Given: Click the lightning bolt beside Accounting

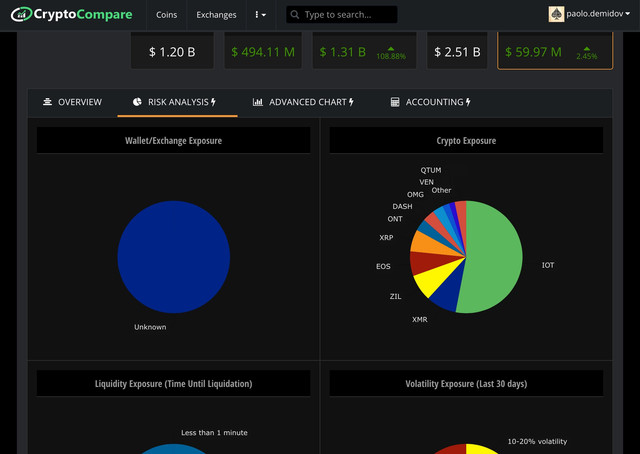Looking at the screenshot, I should click(468, 102).
